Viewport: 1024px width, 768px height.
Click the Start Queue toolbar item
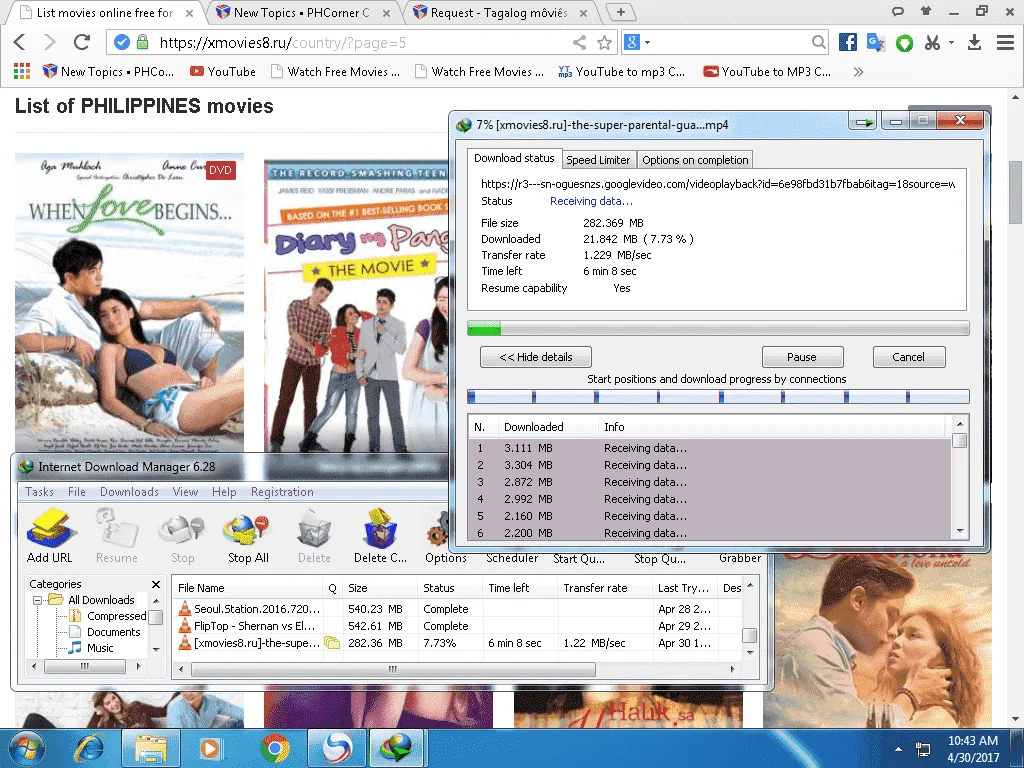[x=579, y=558]
